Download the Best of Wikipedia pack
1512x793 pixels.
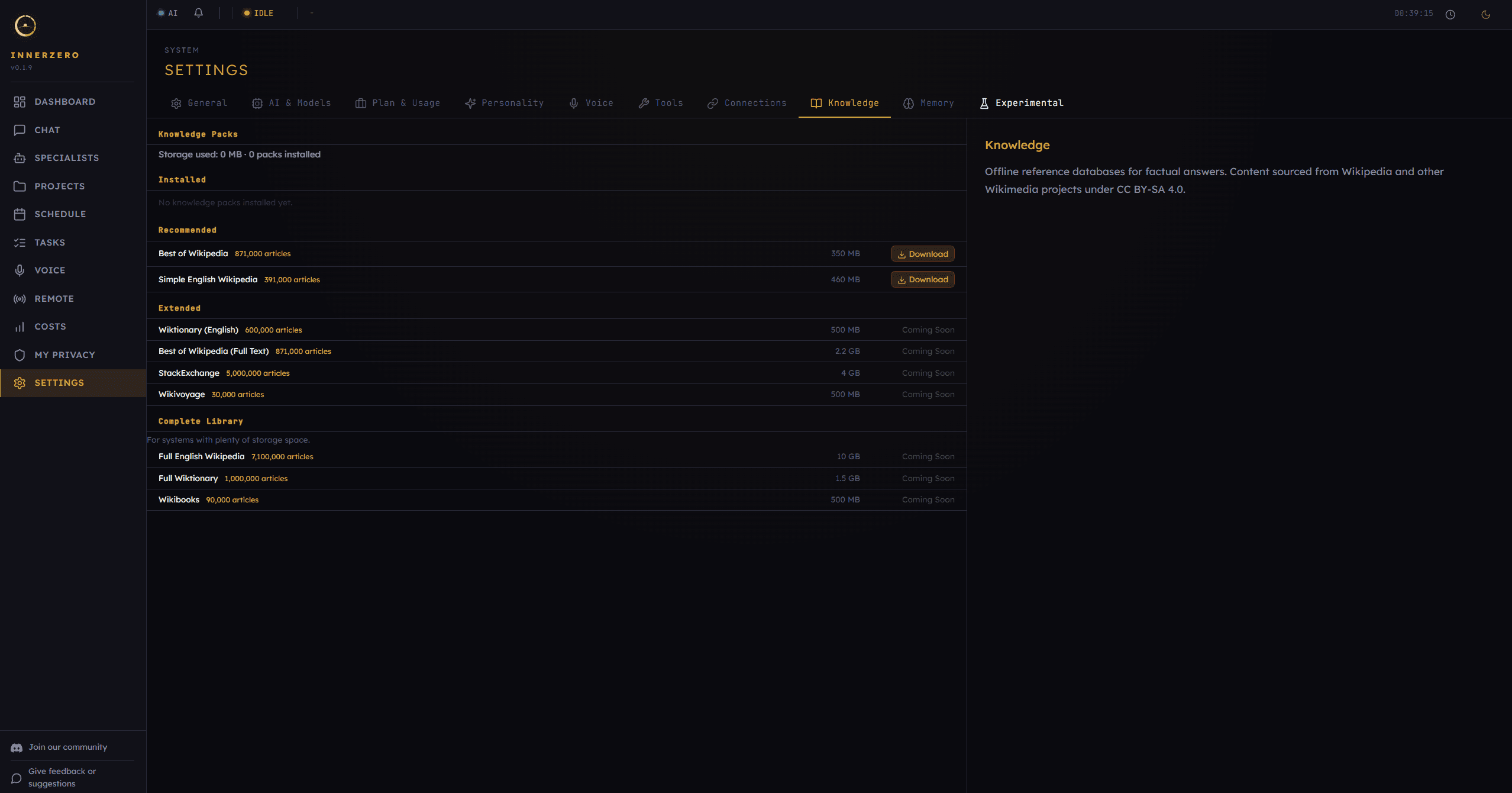923,254
